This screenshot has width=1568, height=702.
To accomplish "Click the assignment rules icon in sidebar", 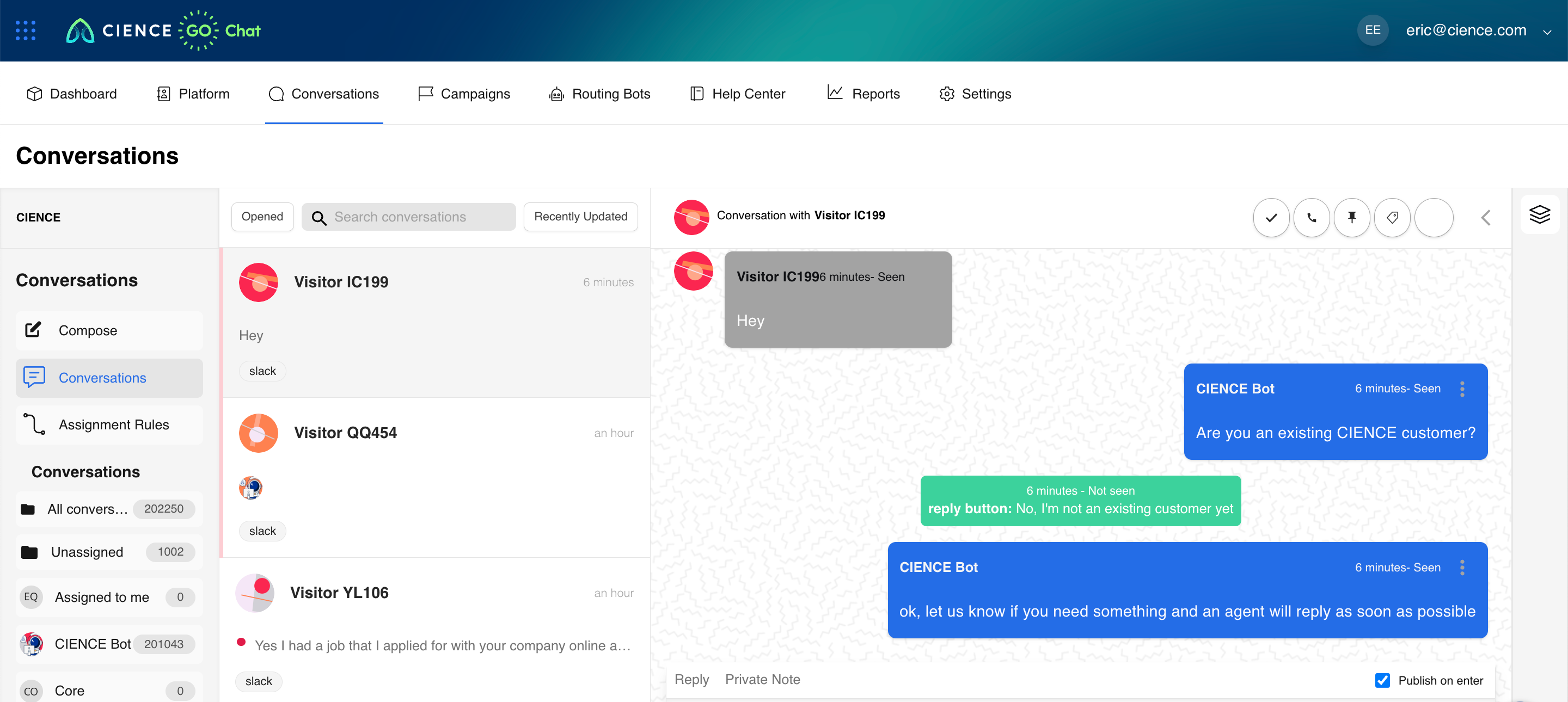I will coord(35,425).
